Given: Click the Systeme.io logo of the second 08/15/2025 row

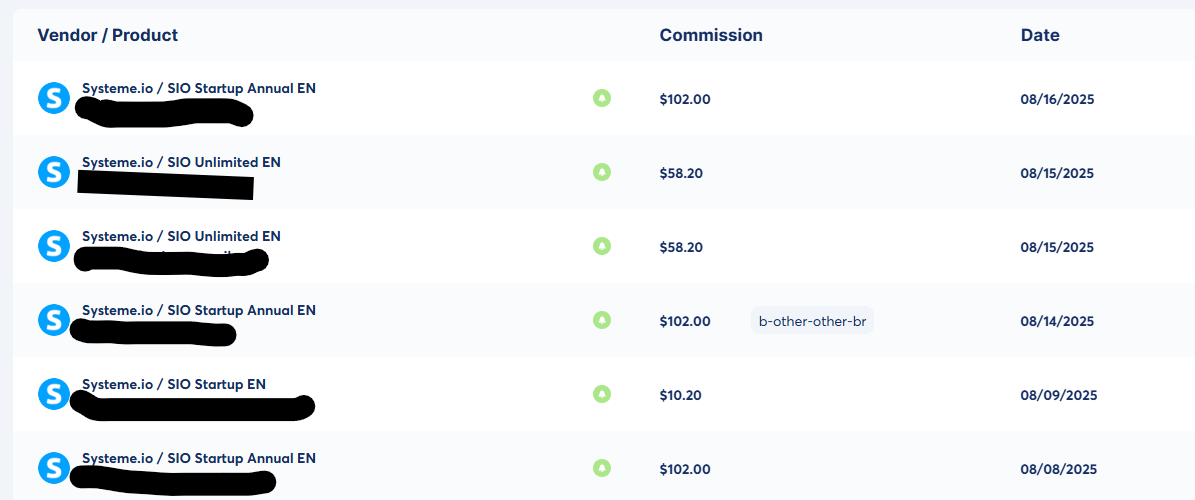Looking at the screenshot, I should tap(54, 246).
